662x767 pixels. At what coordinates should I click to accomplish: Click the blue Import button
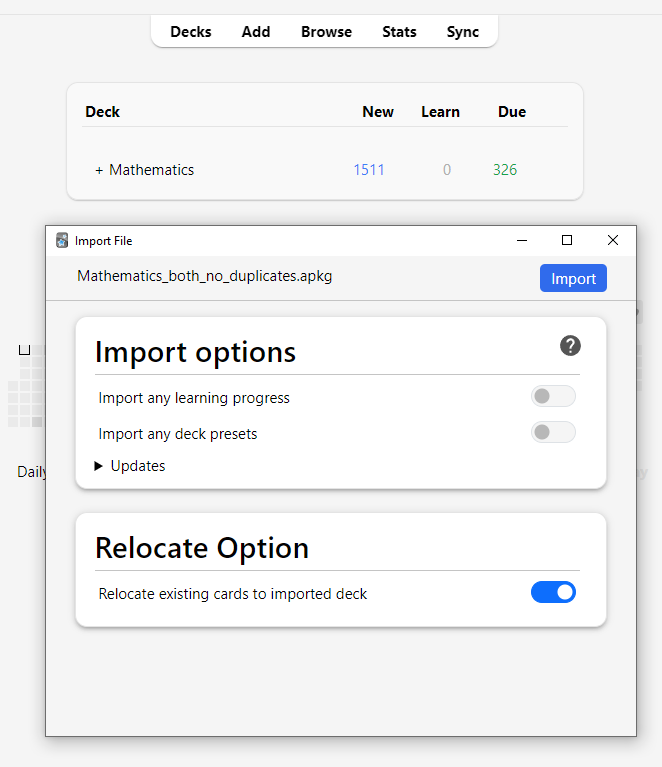573,279
